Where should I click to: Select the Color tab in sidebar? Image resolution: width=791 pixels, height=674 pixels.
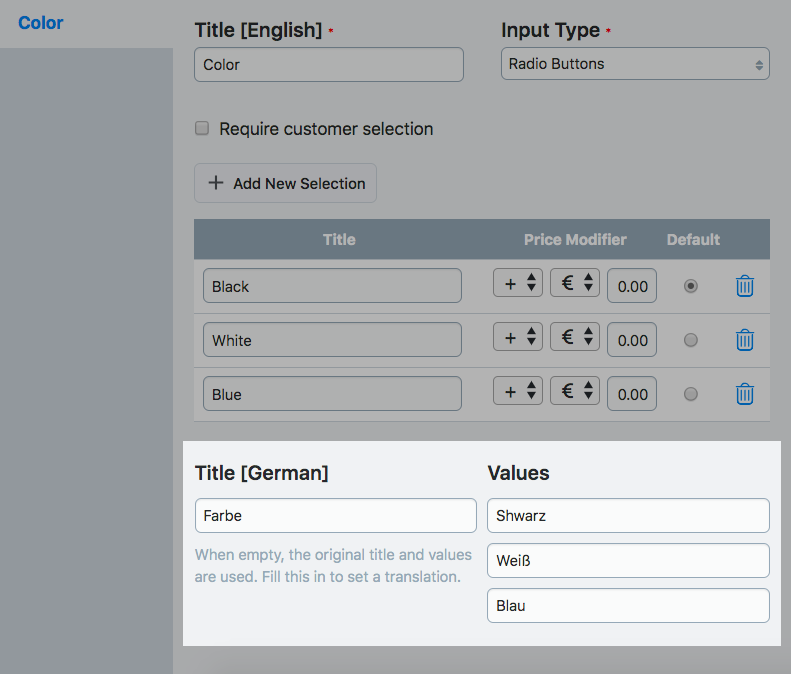[x=41, y=23]
